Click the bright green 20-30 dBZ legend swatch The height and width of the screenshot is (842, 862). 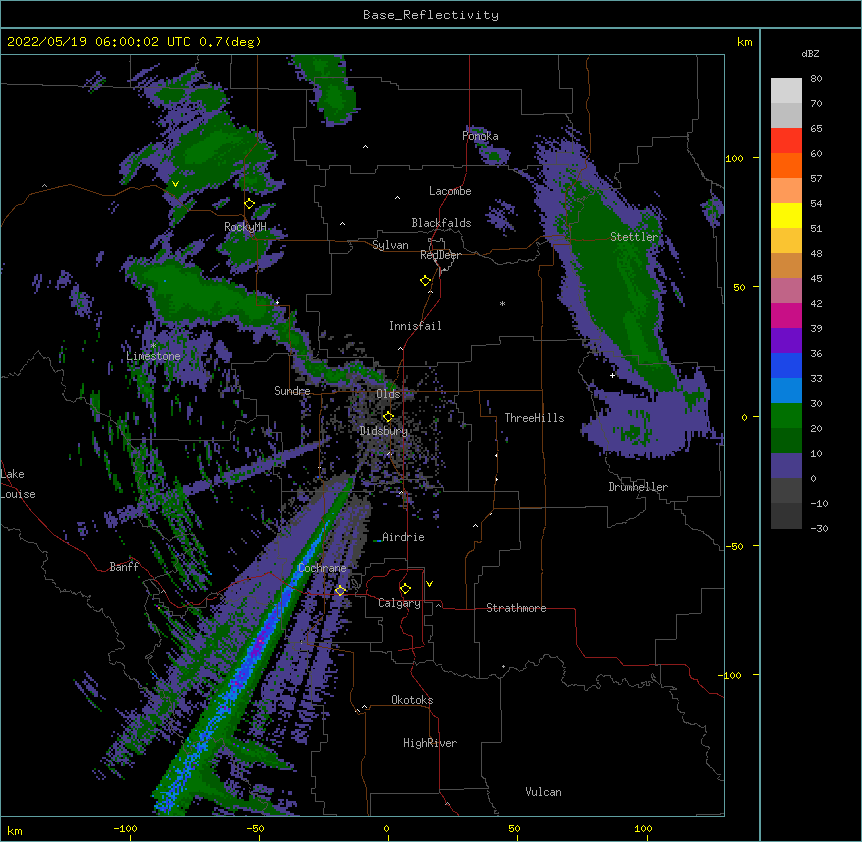pyautogui.click(x=786, y=416)
